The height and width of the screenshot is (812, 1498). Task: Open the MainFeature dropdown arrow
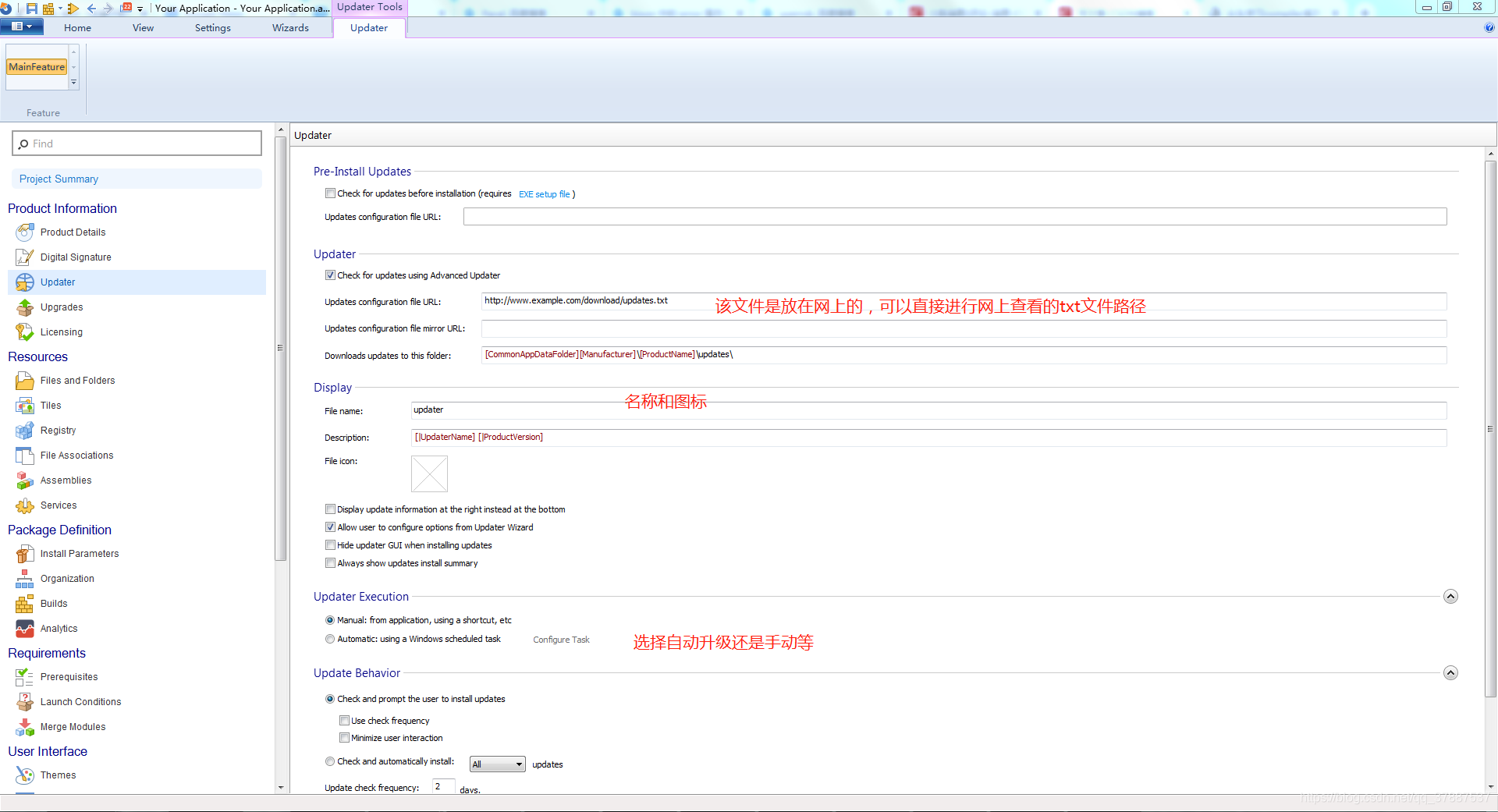[73, 82]
